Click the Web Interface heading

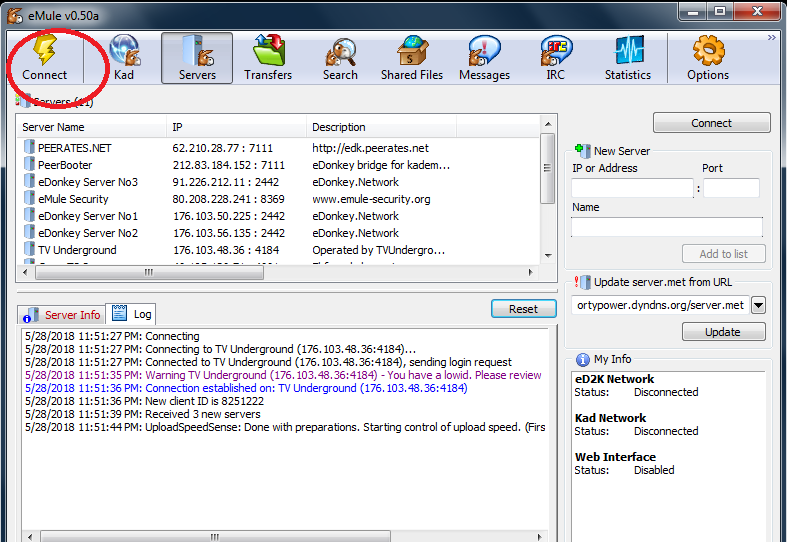pos(615,457)
